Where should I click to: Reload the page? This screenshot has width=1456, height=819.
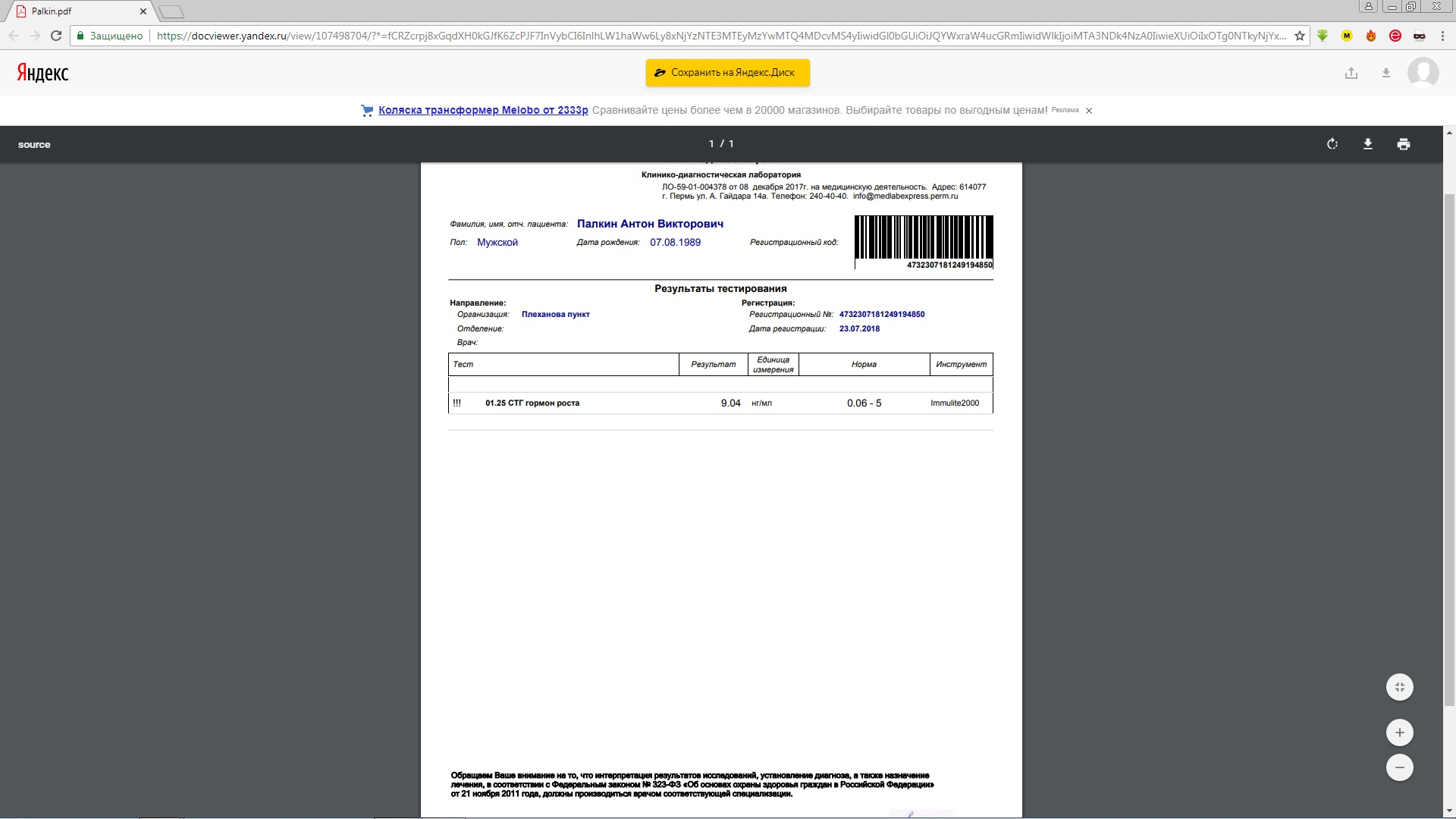coord(56,36)
